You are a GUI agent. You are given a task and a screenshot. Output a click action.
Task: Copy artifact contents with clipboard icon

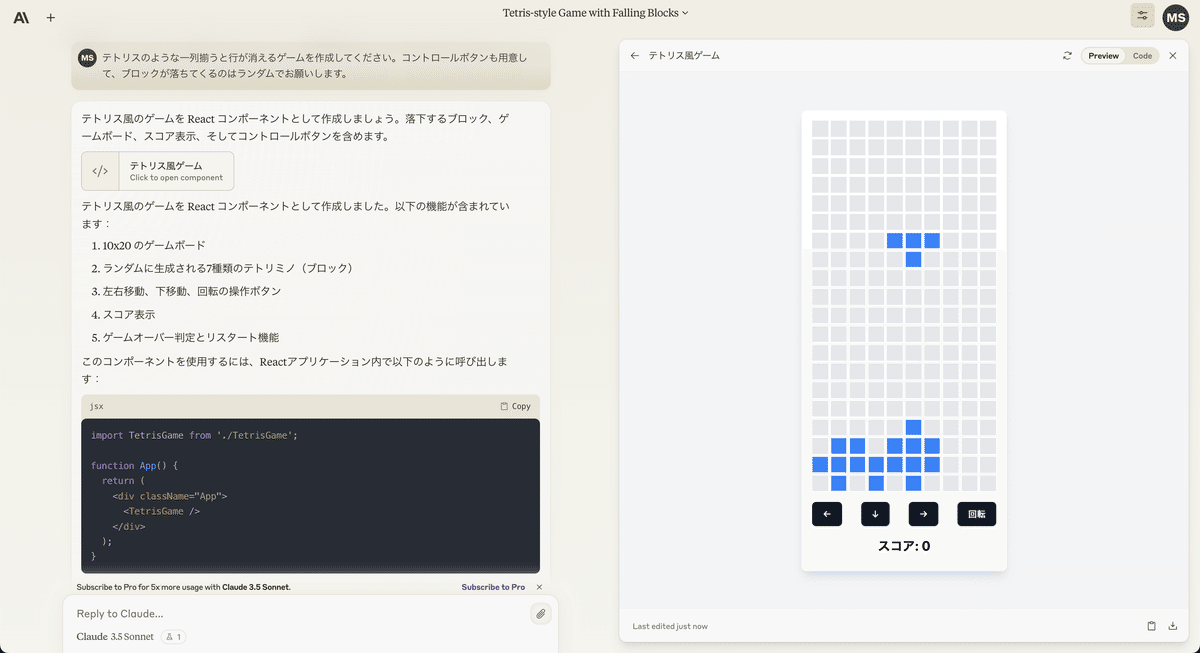pos(1151,626)
